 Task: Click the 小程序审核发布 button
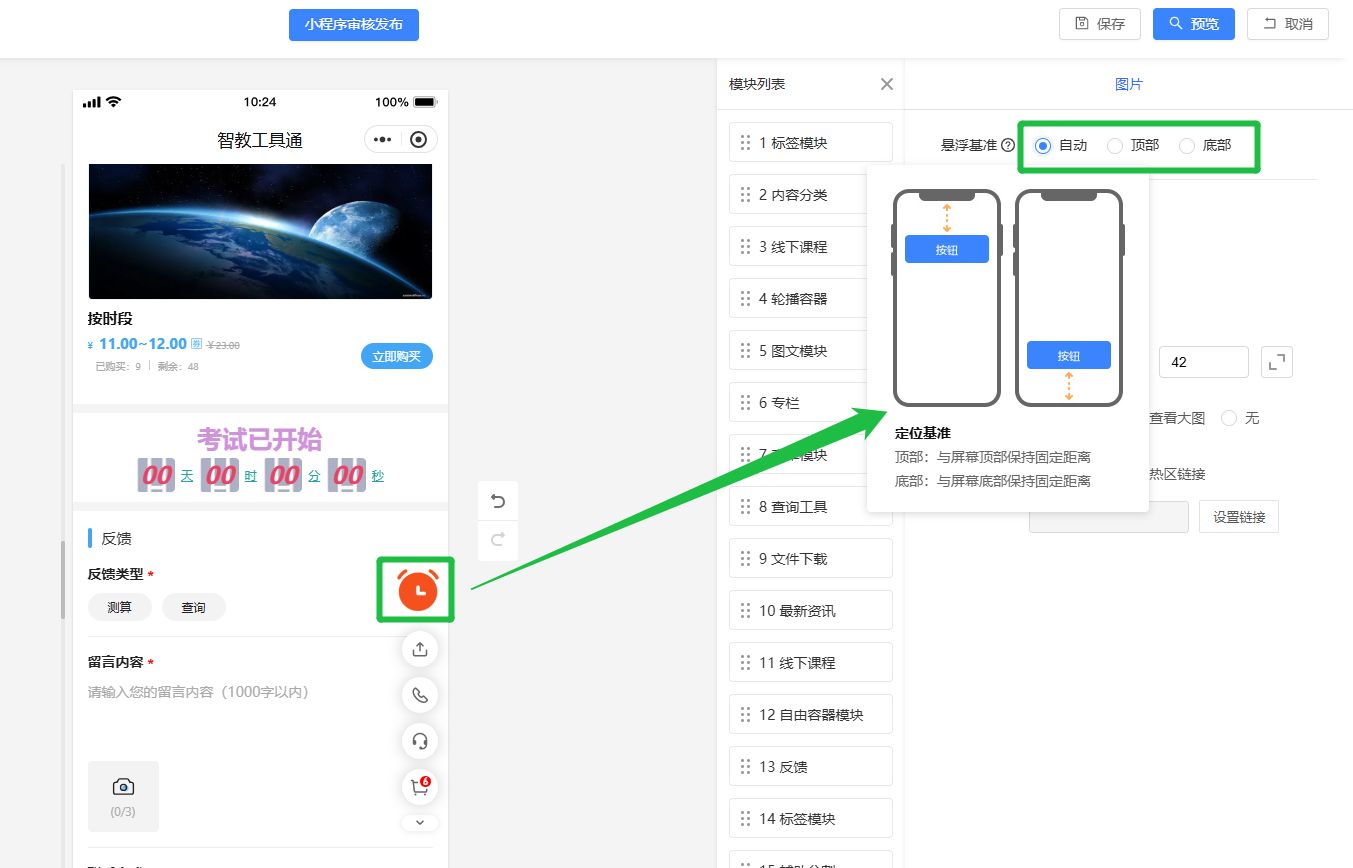coord(354,24)
